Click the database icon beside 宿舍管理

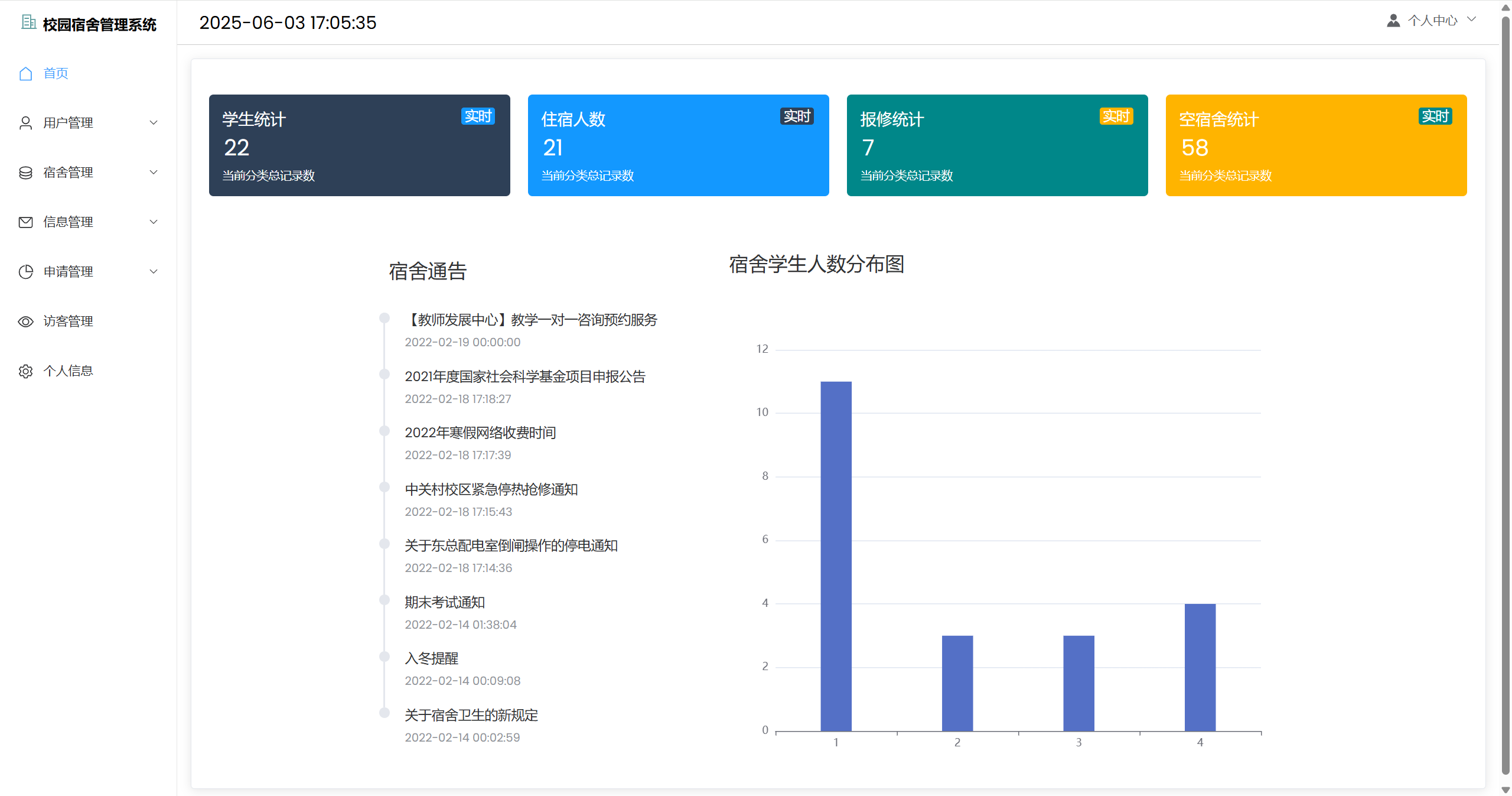[x=25, y=173]
